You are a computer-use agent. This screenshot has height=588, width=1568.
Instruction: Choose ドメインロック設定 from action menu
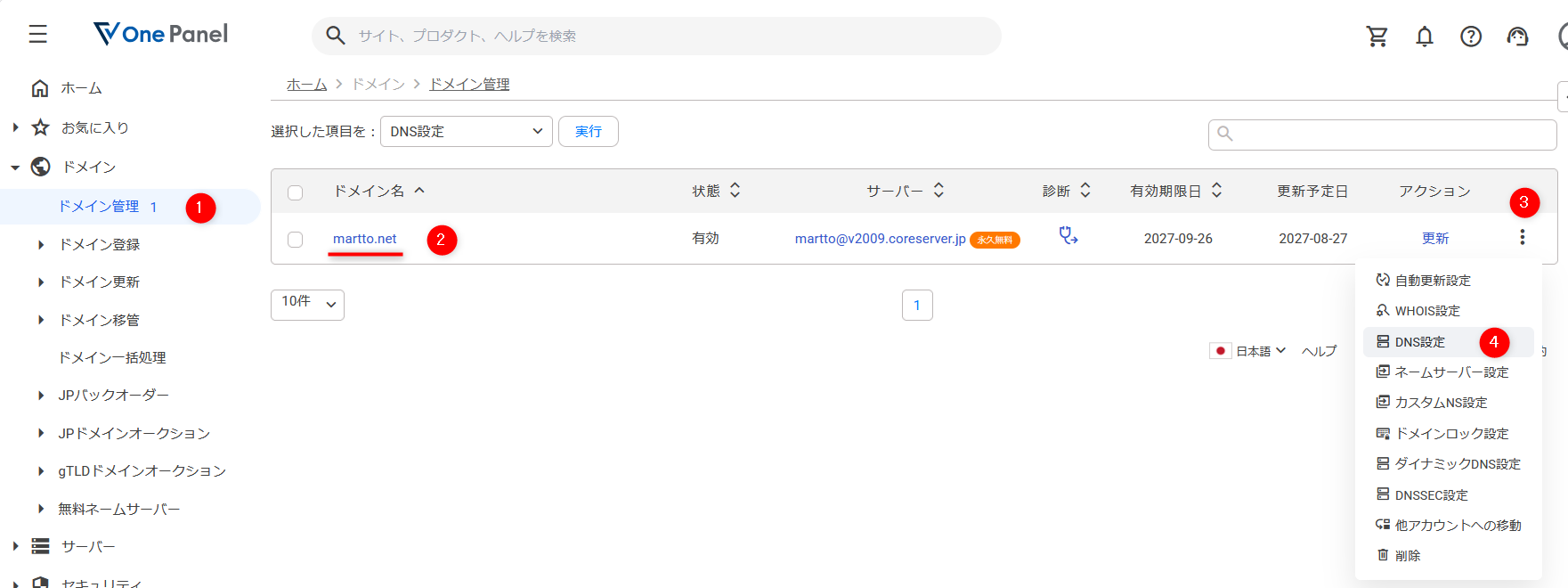(x=1448, y=434)
